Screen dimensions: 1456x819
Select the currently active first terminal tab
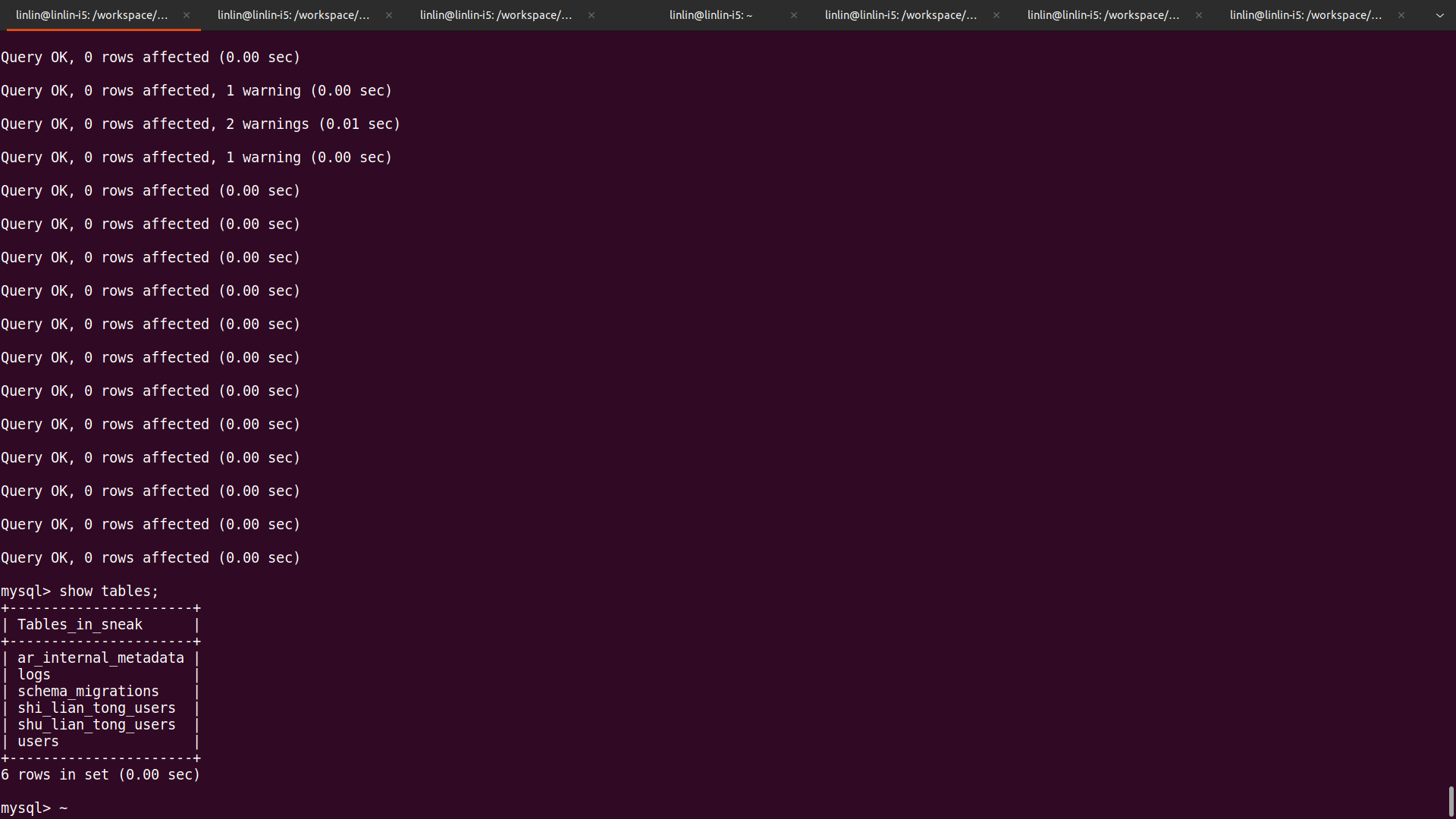coord(91,14)
